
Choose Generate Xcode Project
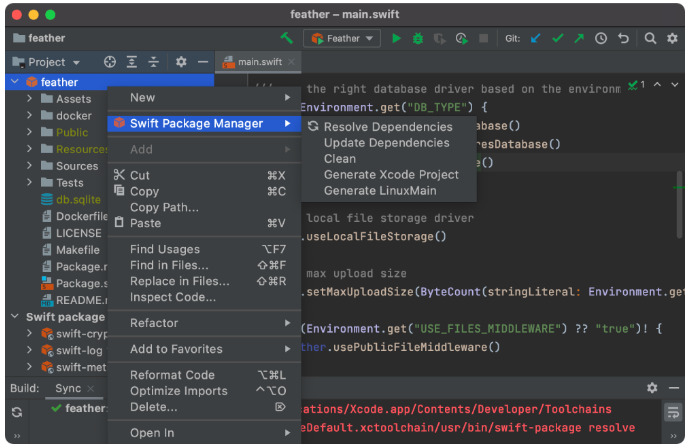point(389,174)
